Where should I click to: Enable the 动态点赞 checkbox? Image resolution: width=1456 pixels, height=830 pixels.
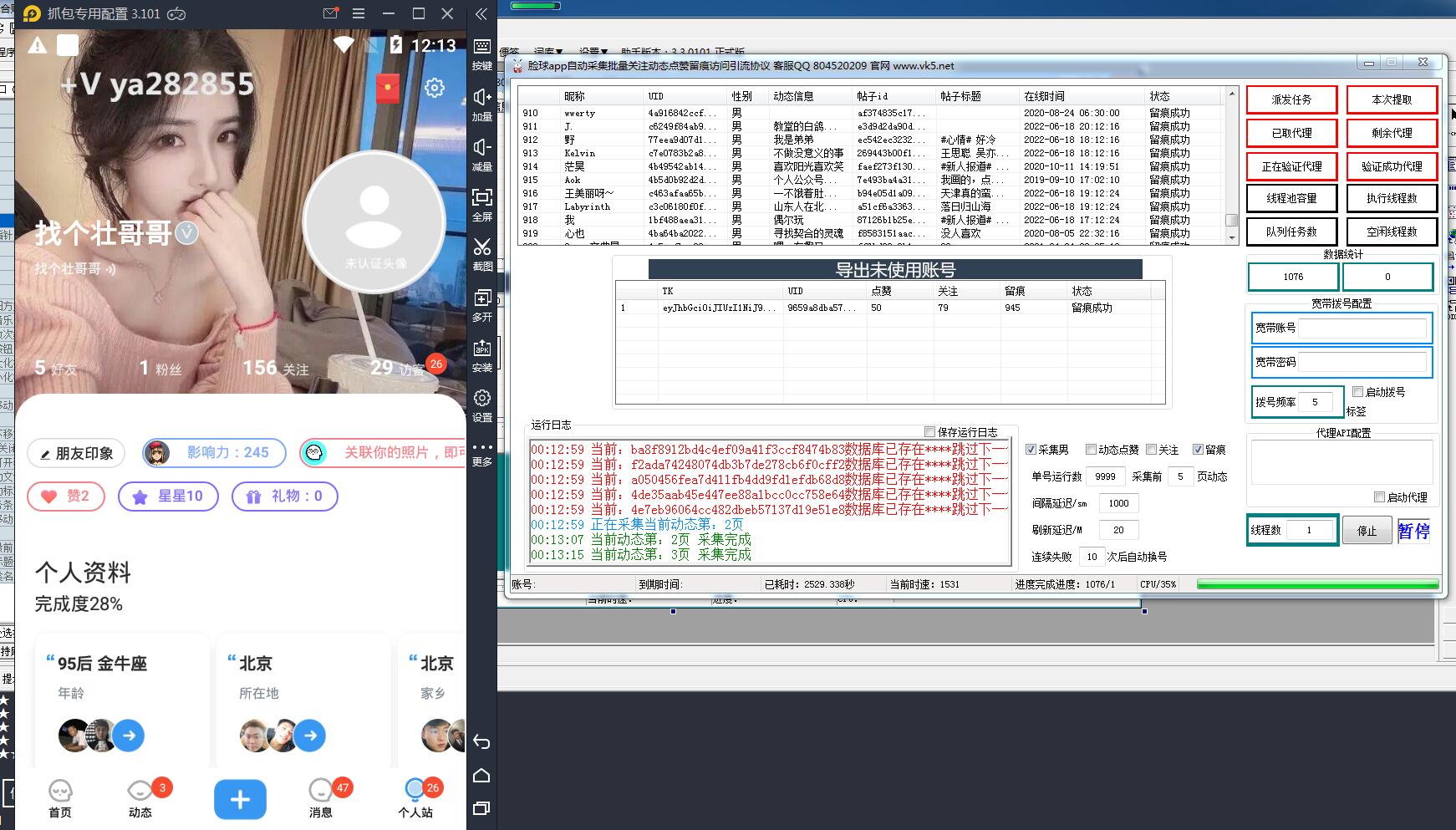pyautogui.click(x=1091, y=450)
